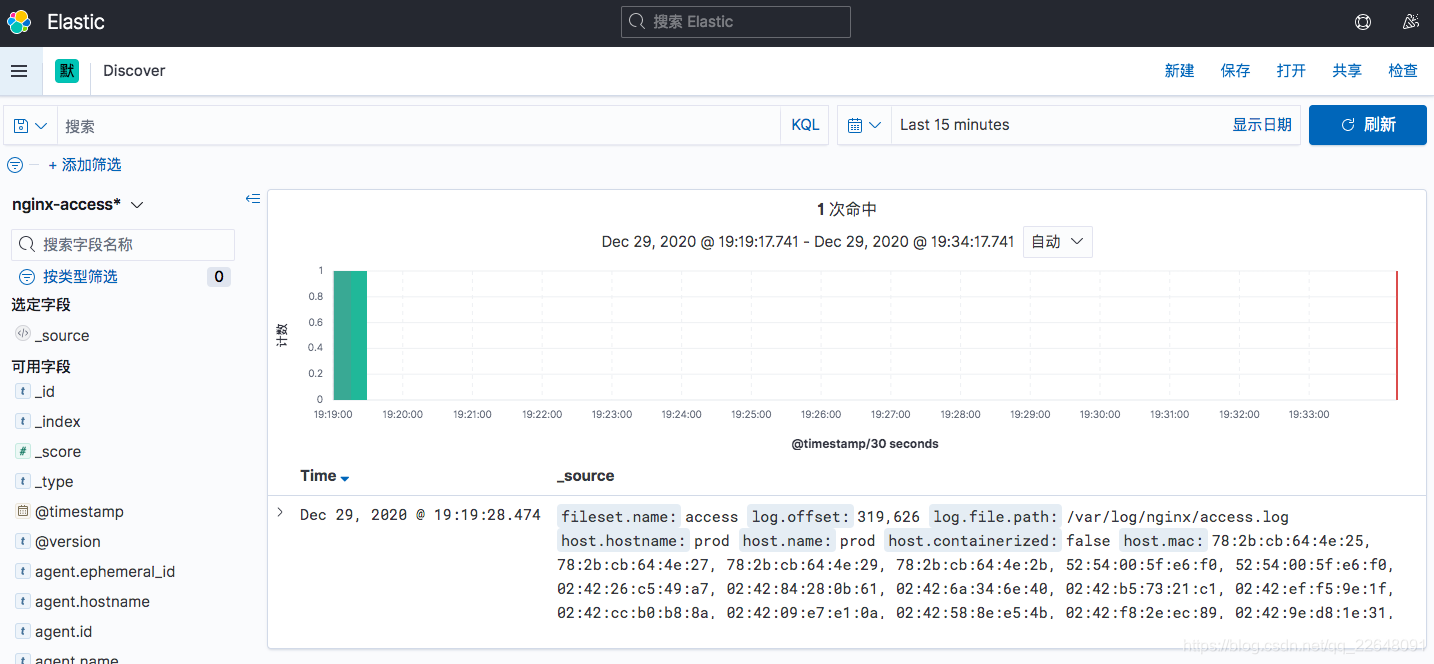Click Add filter link
The image size is (1434, 664).
(85, 165)
